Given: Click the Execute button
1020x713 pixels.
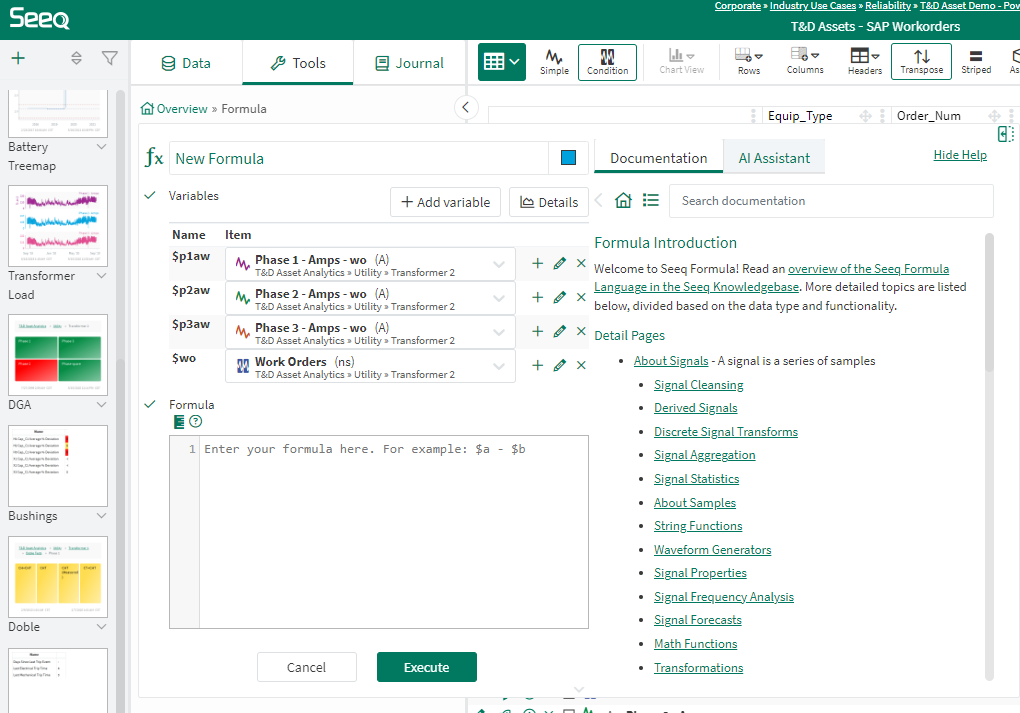Looking at the screenshot, I should [426, 667].
